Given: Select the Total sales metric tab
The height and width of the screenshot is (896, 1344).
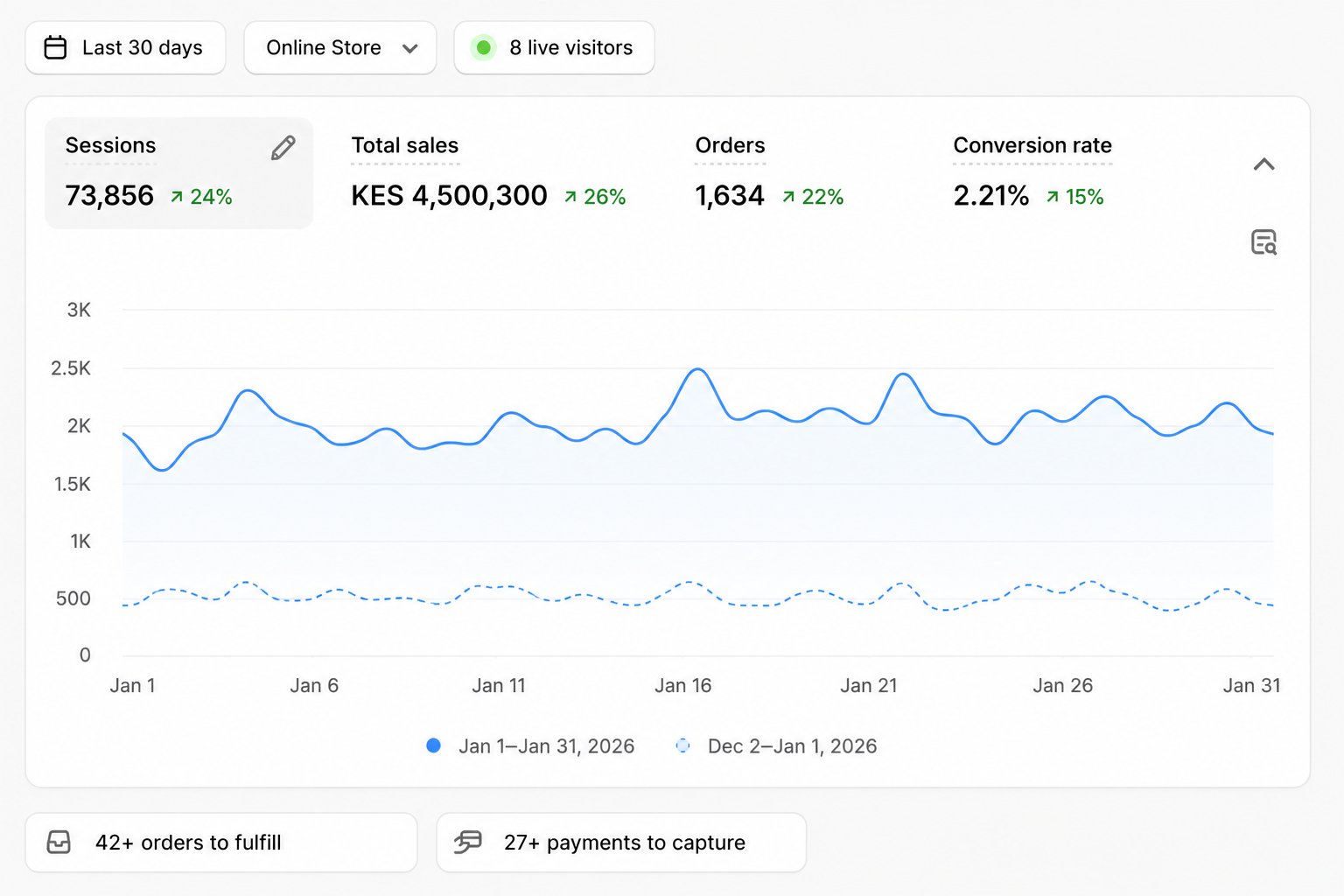Looking at the screenshot, I should [488, 172].
